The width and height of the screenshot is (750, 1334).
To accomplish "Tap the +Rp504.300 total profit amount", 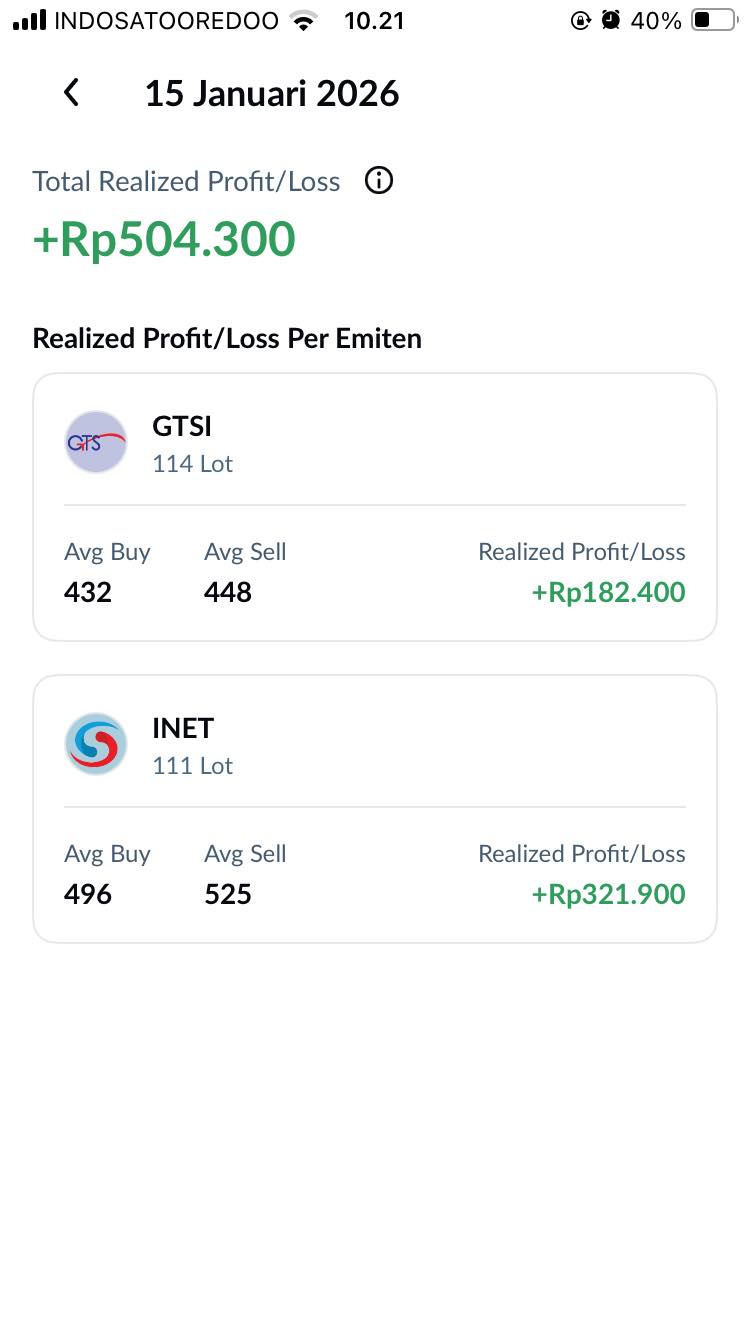I will (164, 240).
